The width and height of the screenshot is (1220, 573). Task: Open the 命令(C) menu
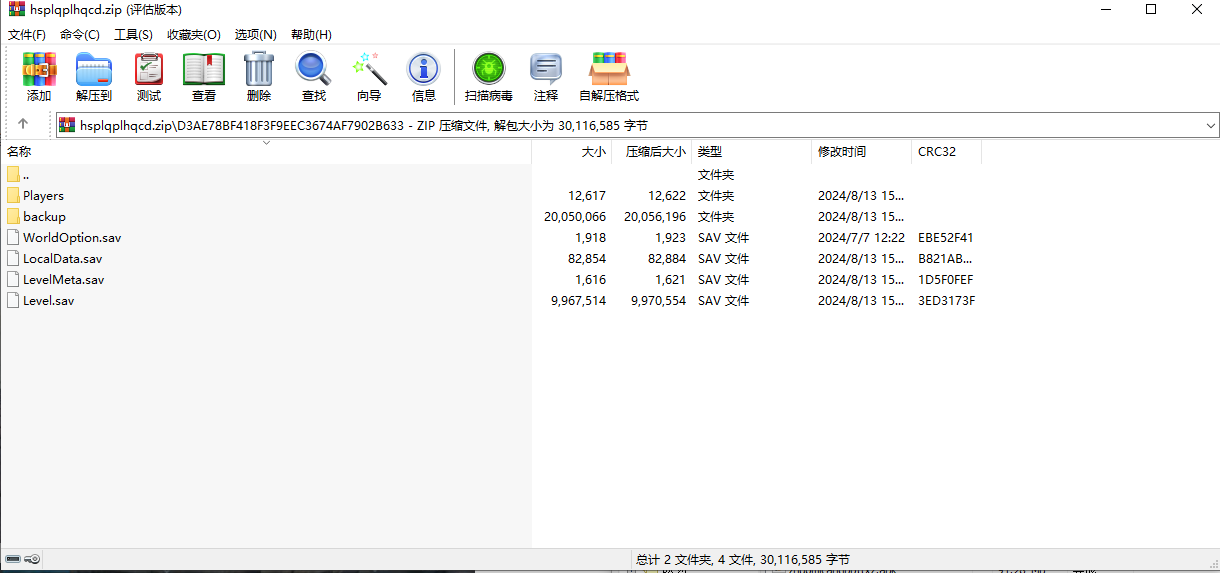(80, 34)
